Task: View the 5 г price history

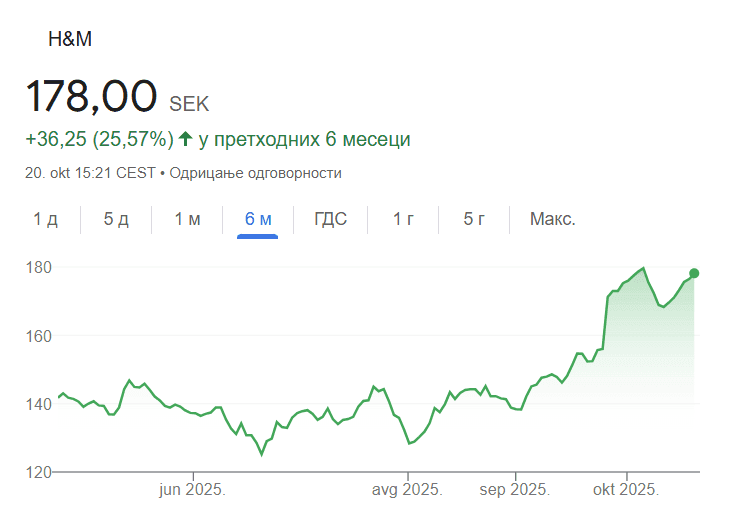Action: (474, 219)
